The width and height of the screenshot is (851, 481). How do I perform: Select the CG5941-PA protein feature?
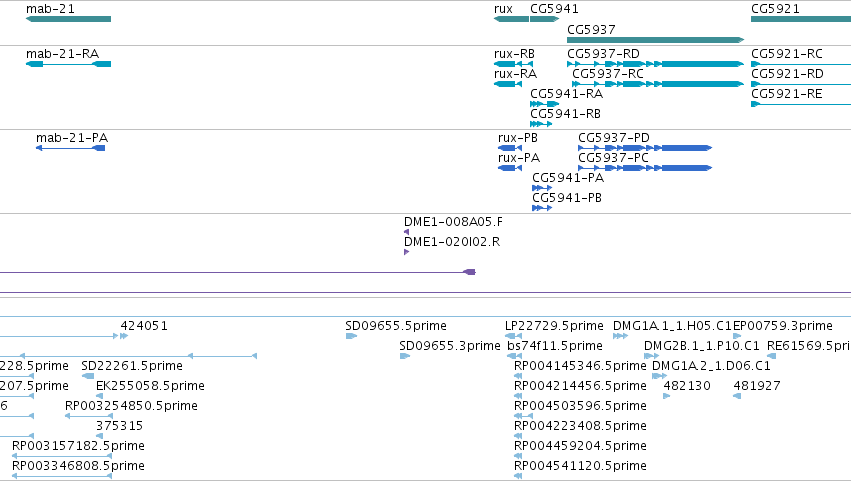(x=542, y=188)
